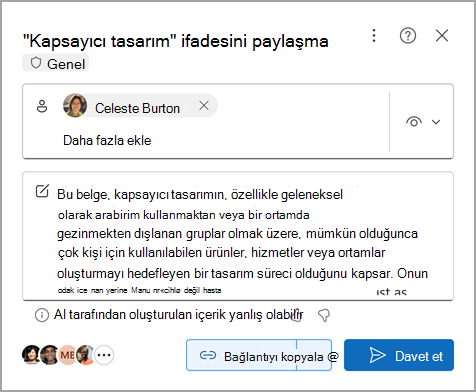
Task: Click the thumbs up feedback icon
Action: pos(296,315)
